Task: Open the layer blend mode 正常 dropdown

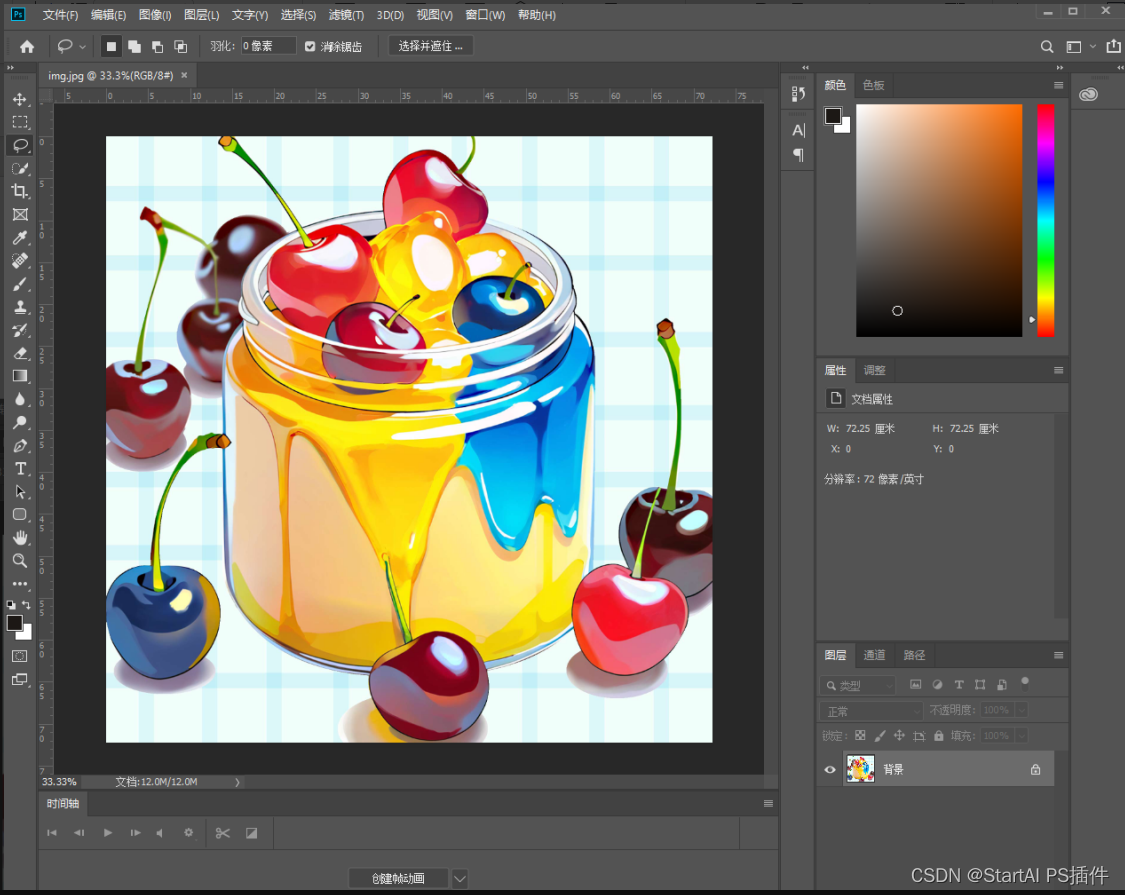Action: point(871,711)
